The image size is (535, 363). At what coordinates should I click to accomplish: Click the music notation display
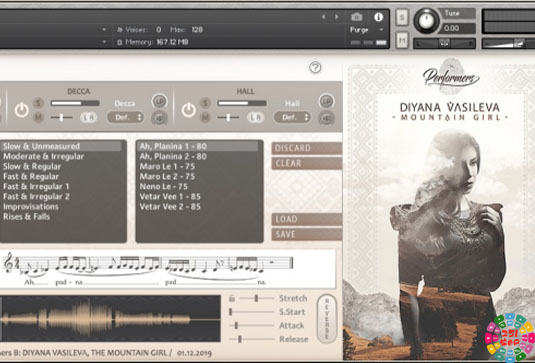tap(168, 268)
